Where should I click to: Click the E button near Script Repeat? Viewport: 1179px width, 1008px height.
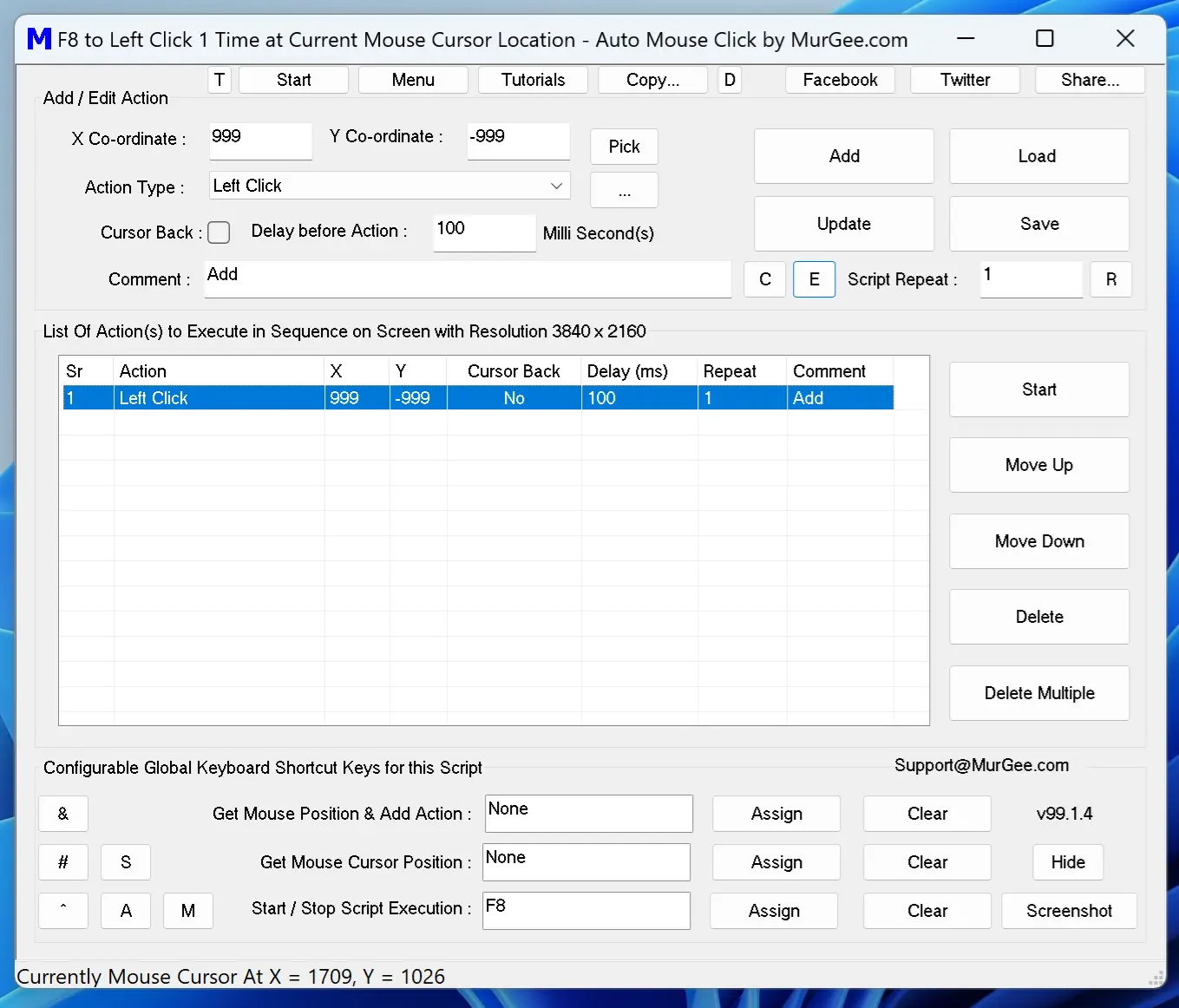coord(814,279)
